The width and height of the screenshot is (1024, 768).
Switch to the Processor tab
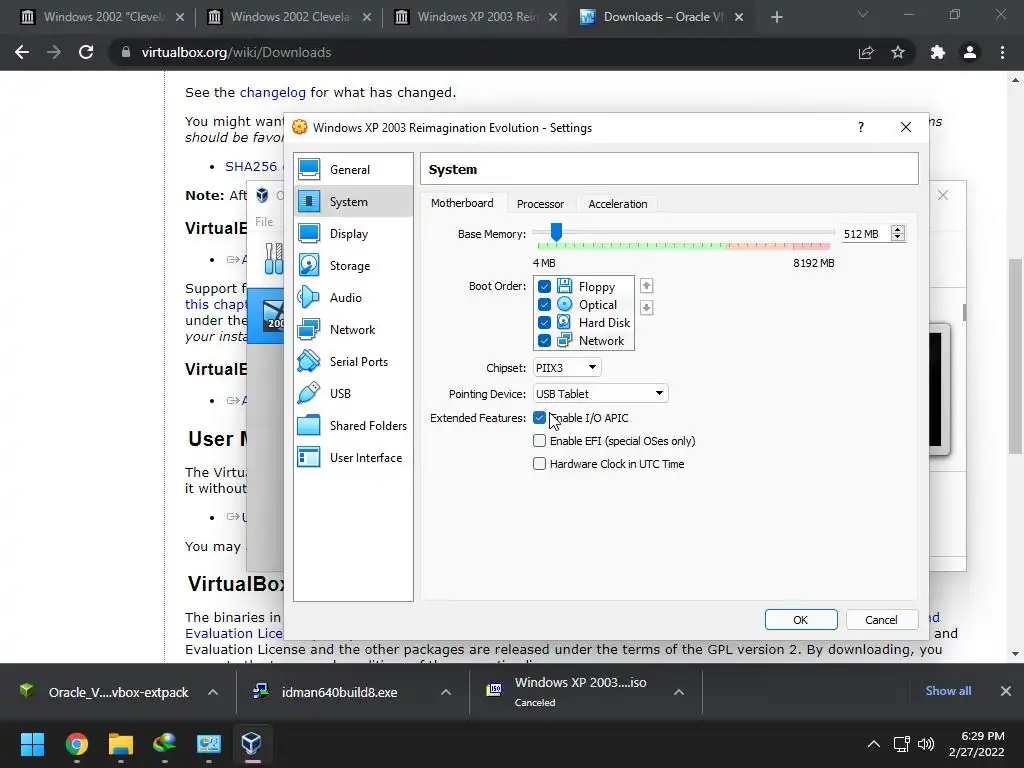pos(540,204)
